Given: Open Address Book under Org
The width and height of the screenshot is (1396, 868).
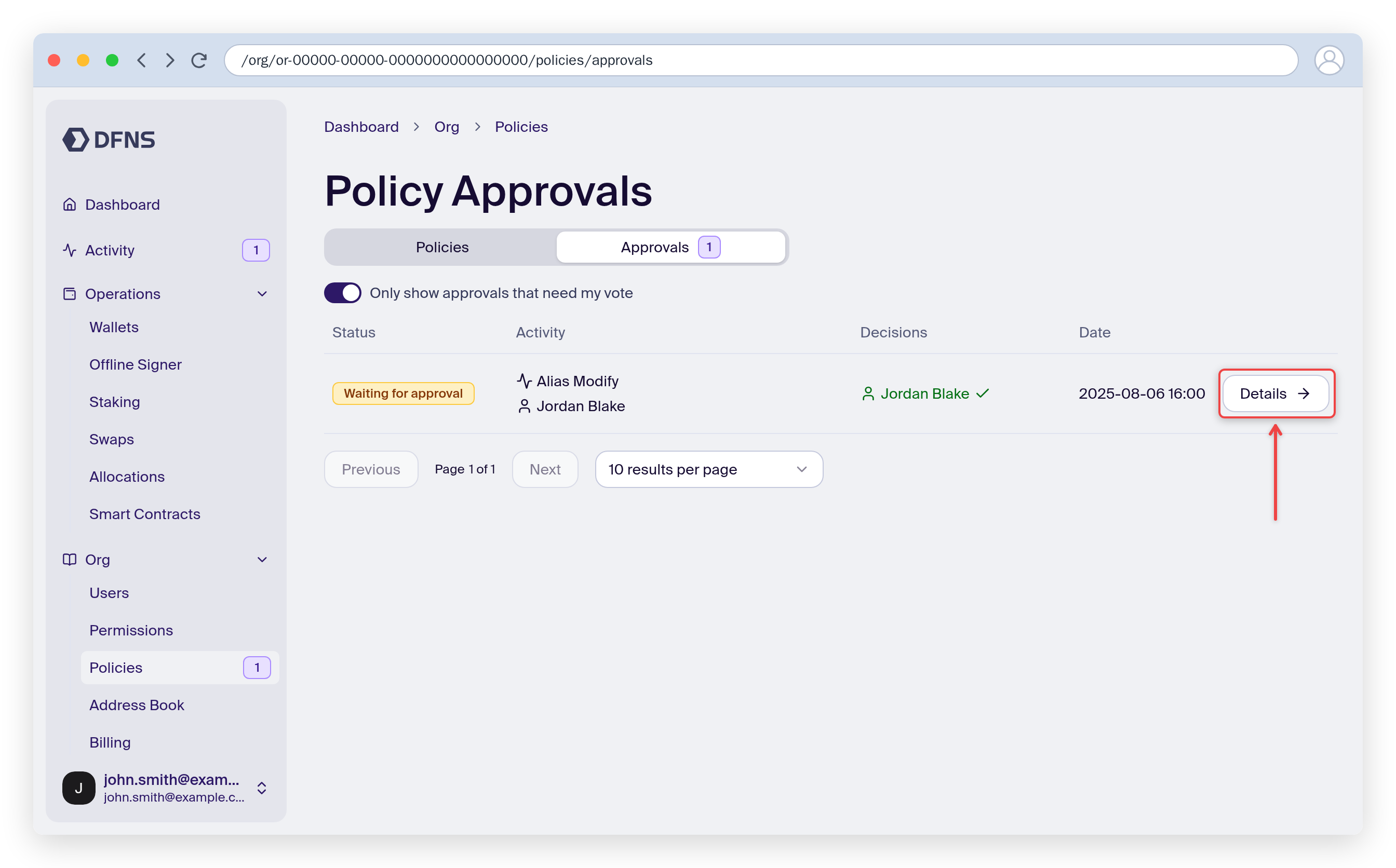Looking at the screenshot, I should coord(137,705).
